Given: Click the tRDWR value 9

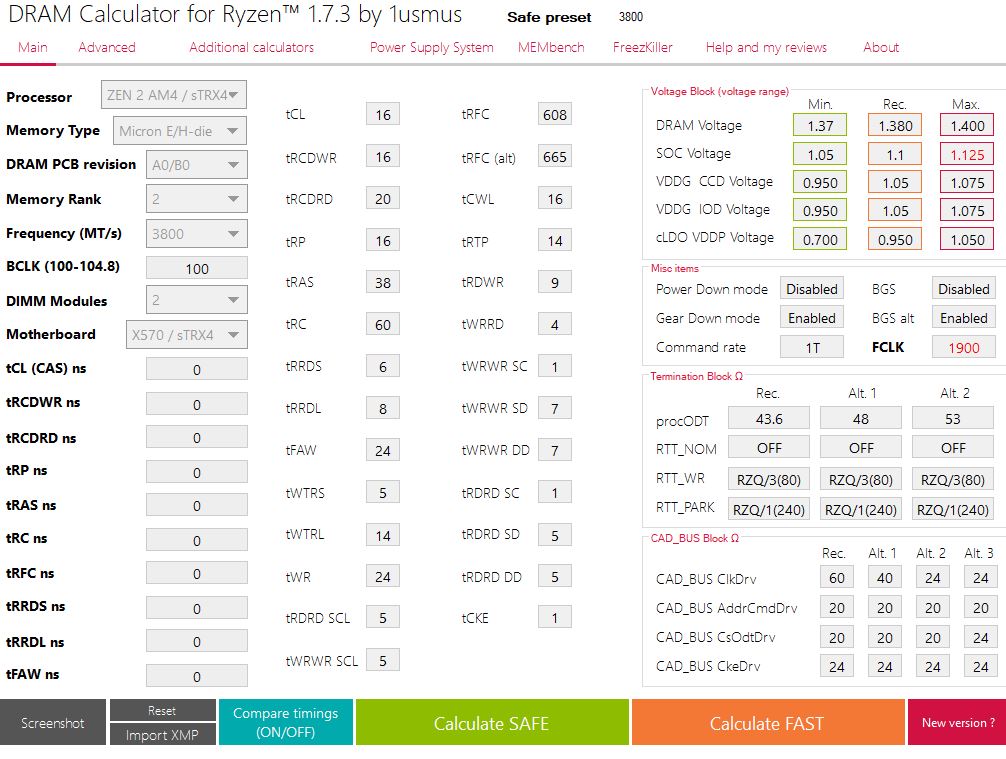Looking at the screenshot, I should tap(554, 282).
